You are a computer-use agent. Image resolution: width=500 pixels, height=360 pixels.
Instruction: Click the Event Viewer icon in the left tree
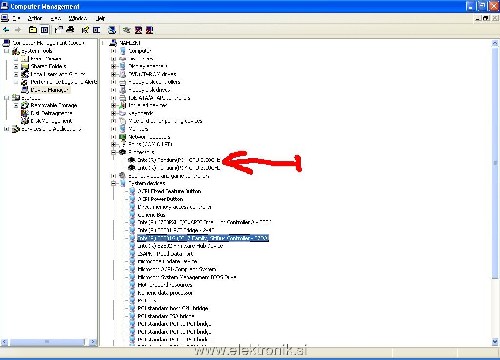[25, 59]
